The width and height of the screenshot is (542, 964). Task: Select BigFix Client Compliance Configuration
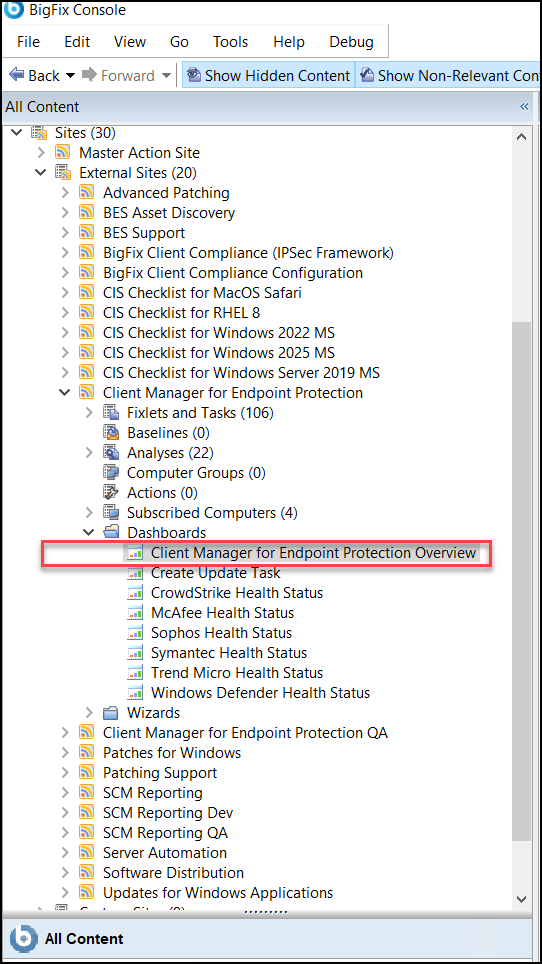[233, 272]
